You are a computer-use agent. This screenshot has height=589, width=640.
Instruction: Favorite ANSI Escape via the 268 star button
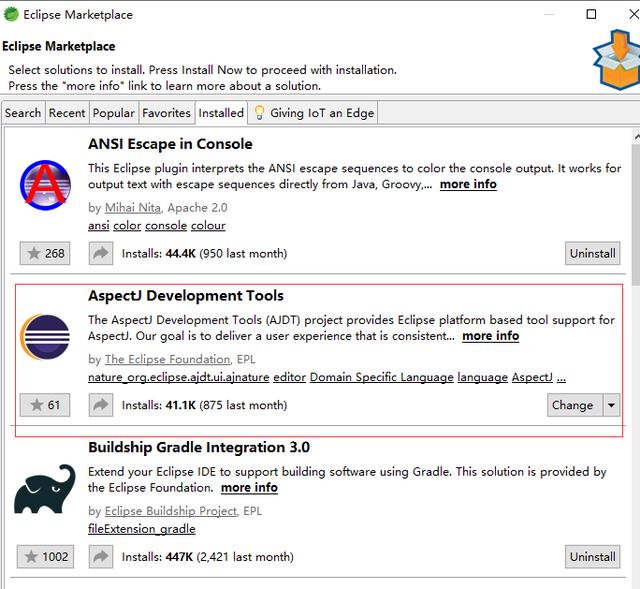click(45, 253)
